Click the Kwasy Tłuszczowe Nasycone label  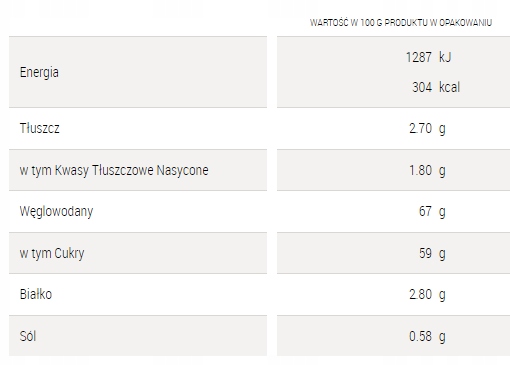pos(132,170)
